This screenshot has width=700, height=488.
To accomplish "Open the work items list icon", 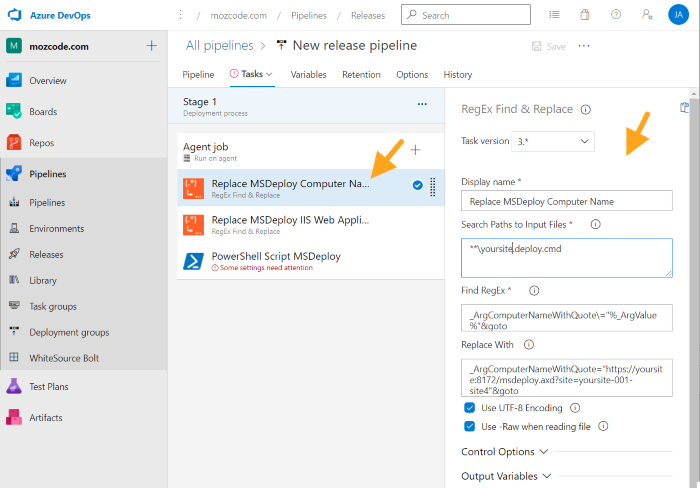I will click(554, 15).
